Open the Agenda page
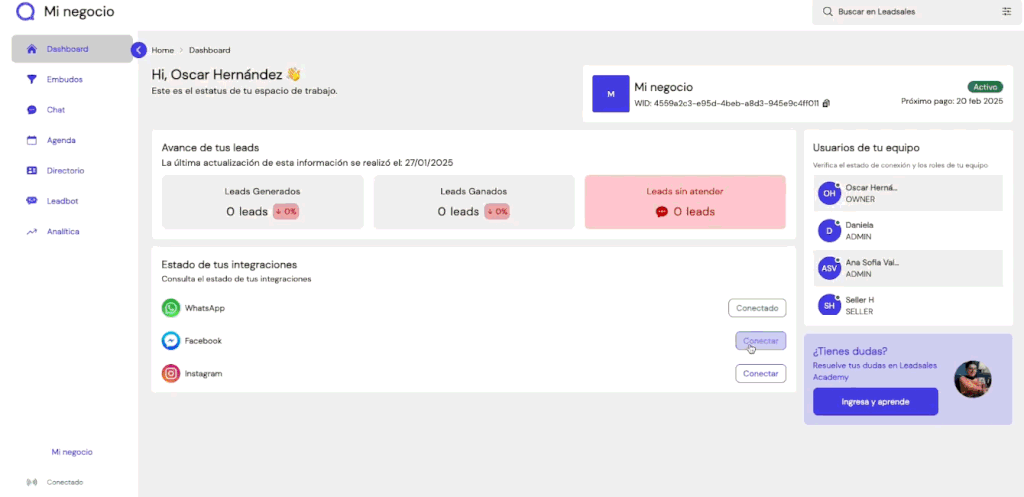This screenshot has width=1024, height=497. coord(60,140)
